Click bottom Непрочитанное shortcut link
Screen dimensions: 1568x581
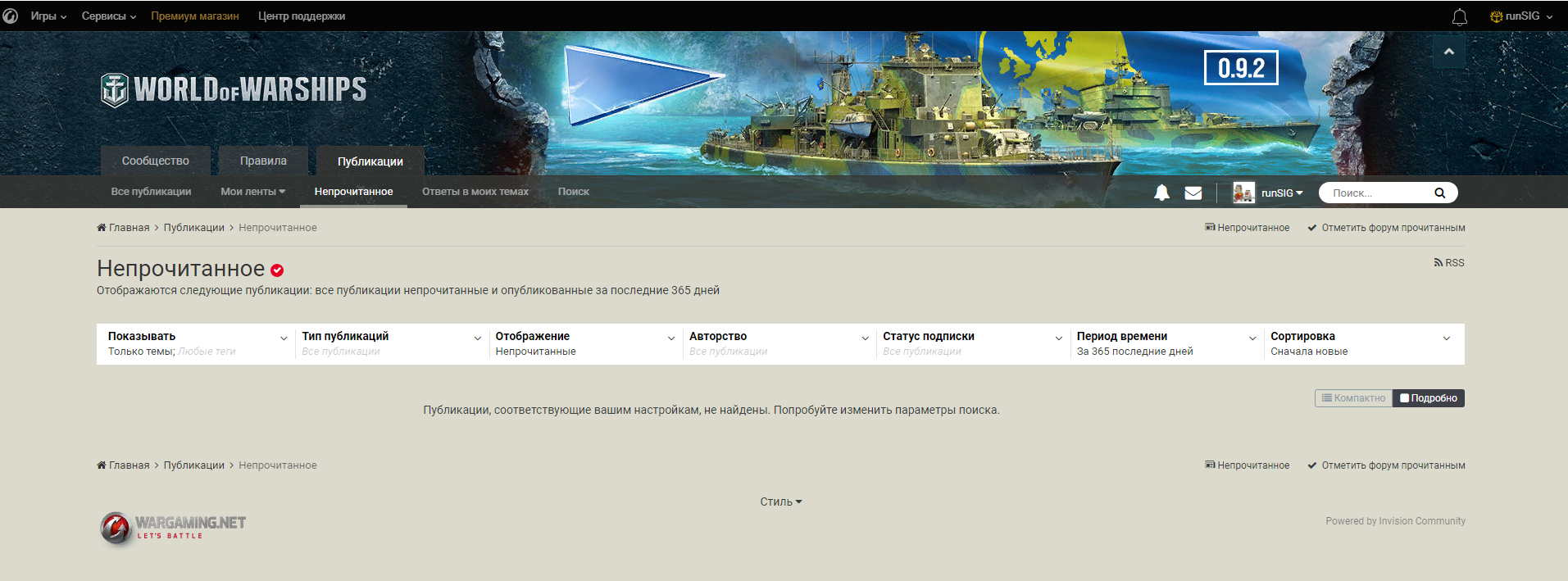[x=1248, y=465]
